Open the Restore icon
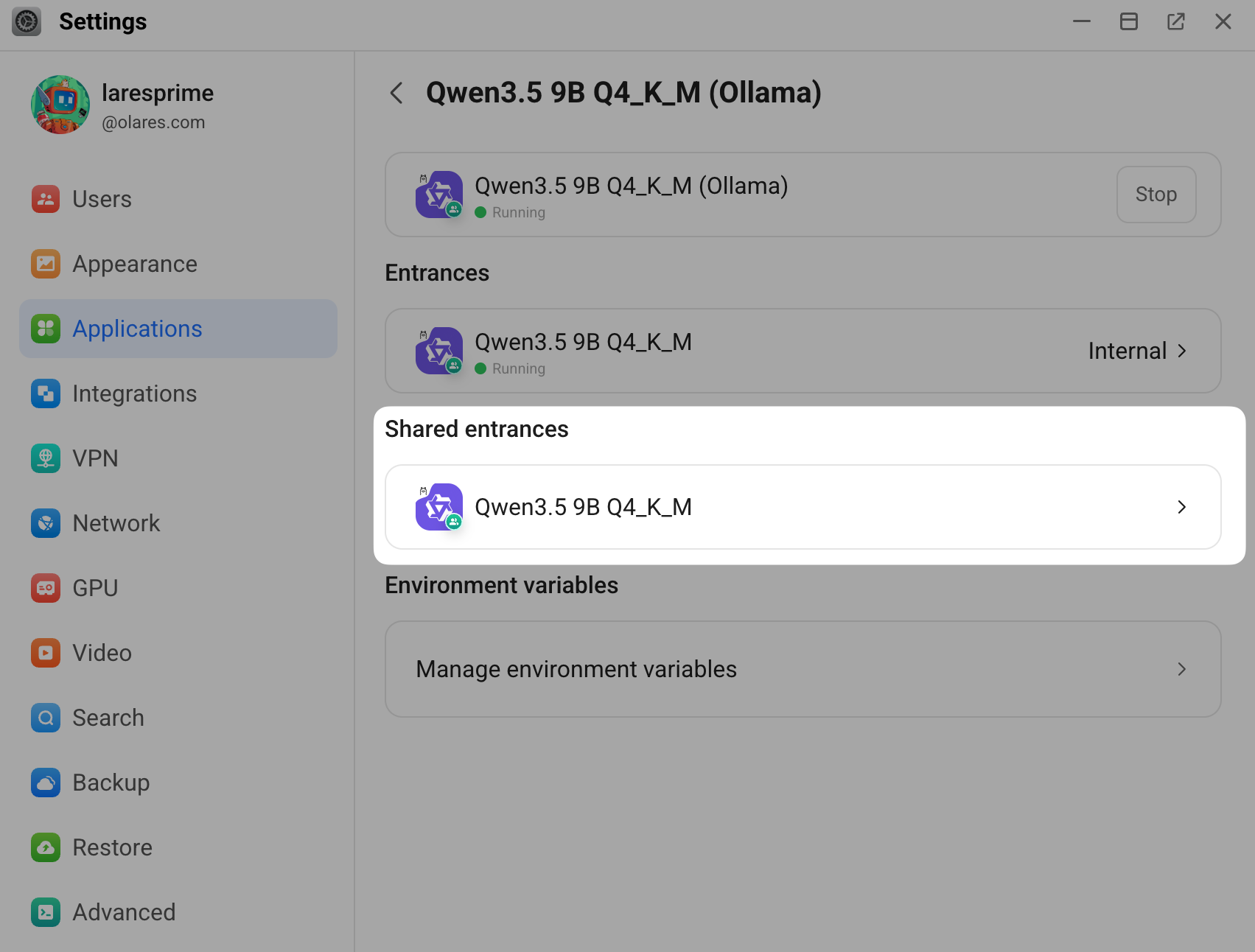 click(46, 847)
